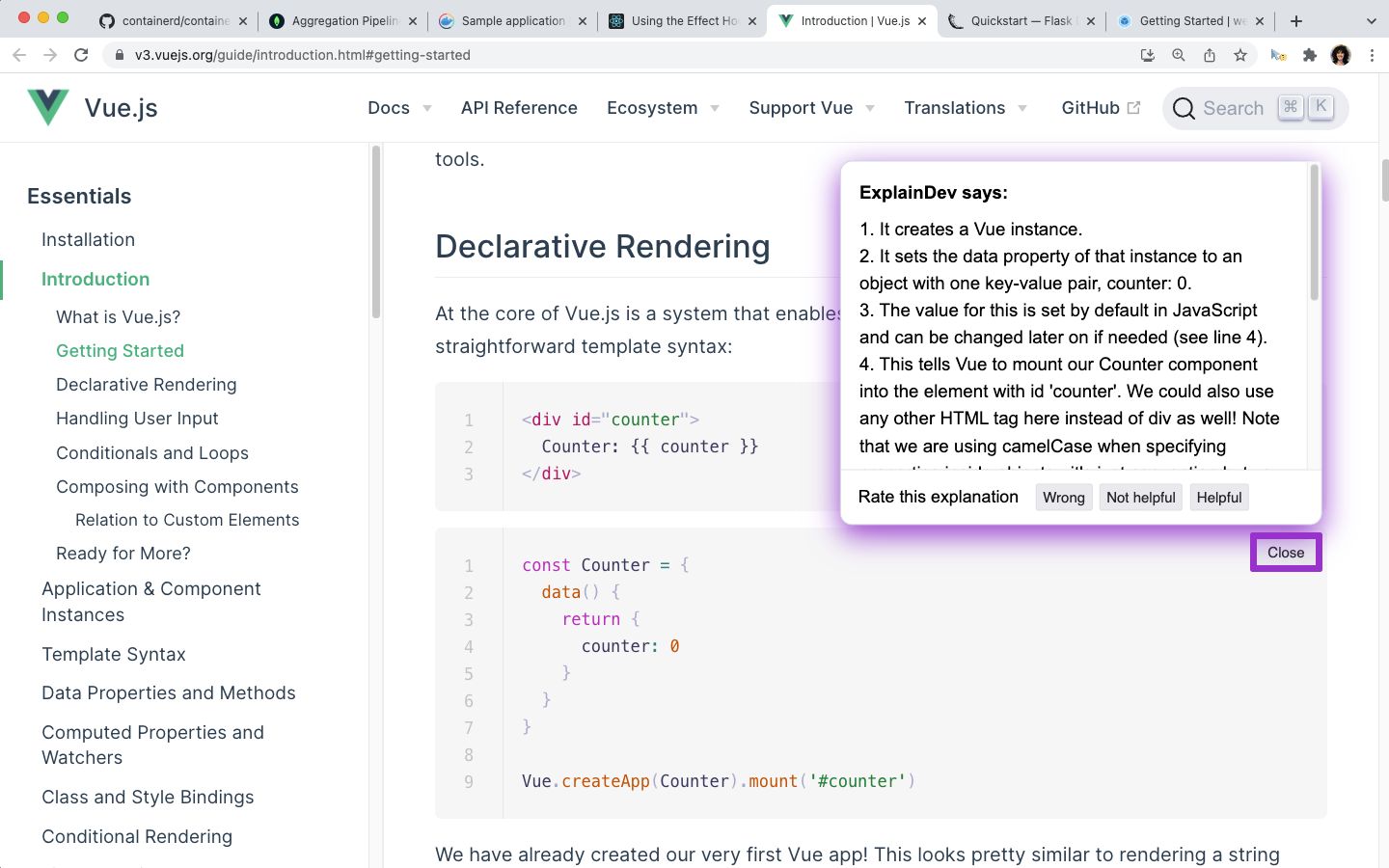Open the search with the magnifier icon
The width and height of the screenshot is (1389, 868).
tap(1183, 108)
